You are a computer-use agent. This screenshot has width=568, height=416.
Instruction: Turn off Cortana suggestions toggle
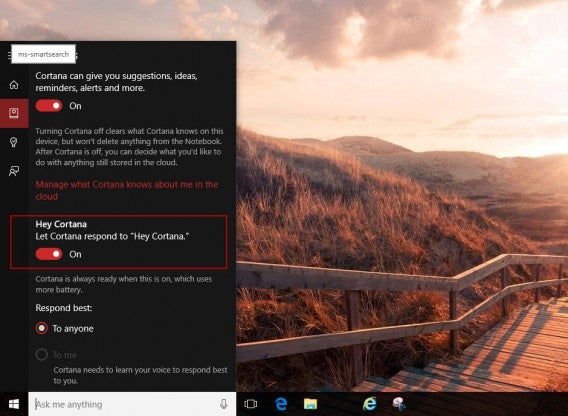click(49, 105)
